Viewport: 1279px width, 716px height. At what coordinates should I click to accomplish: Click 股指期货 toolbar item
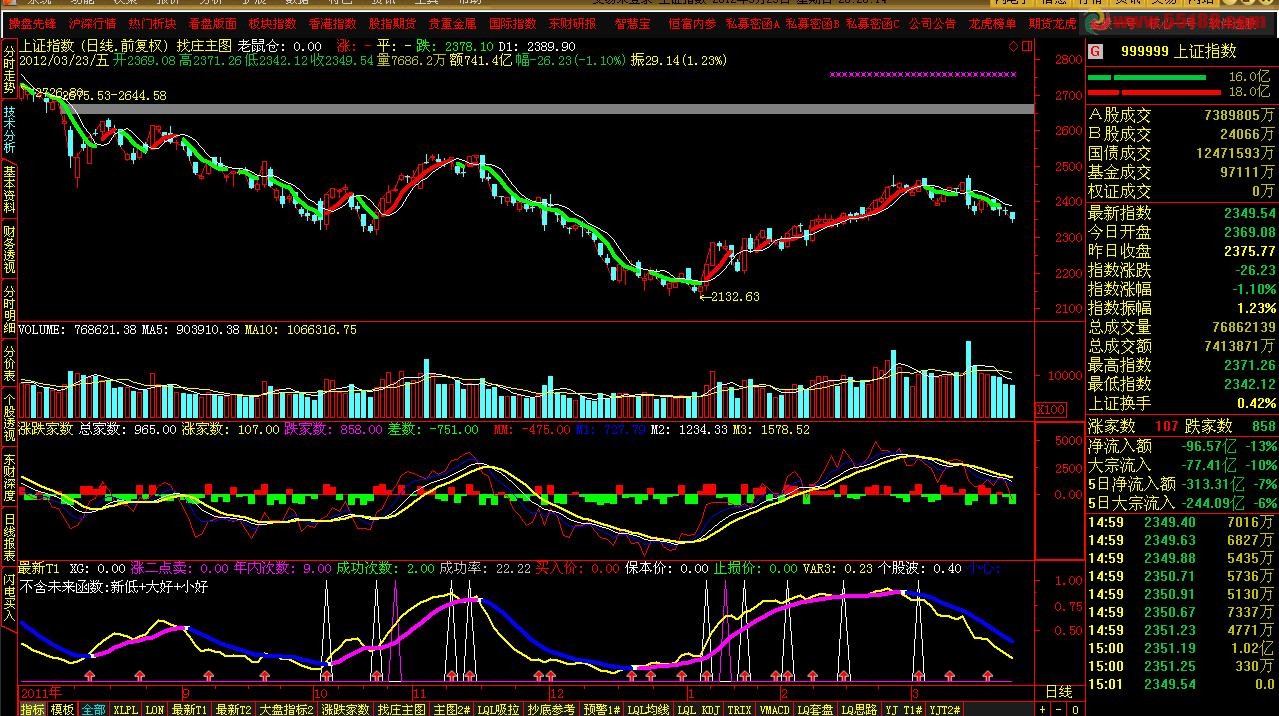pos(392,23)
